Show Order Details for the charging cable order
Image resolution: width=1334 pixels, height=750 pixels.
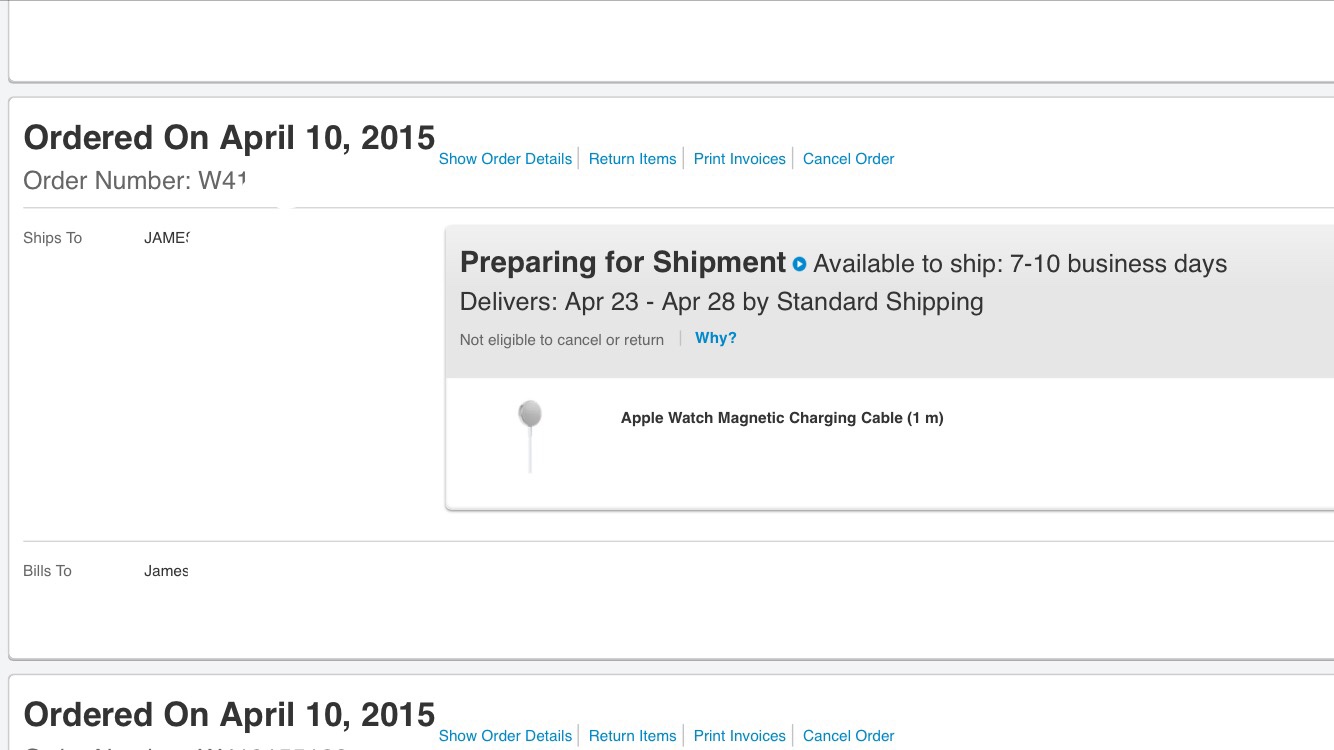[505, 159]
